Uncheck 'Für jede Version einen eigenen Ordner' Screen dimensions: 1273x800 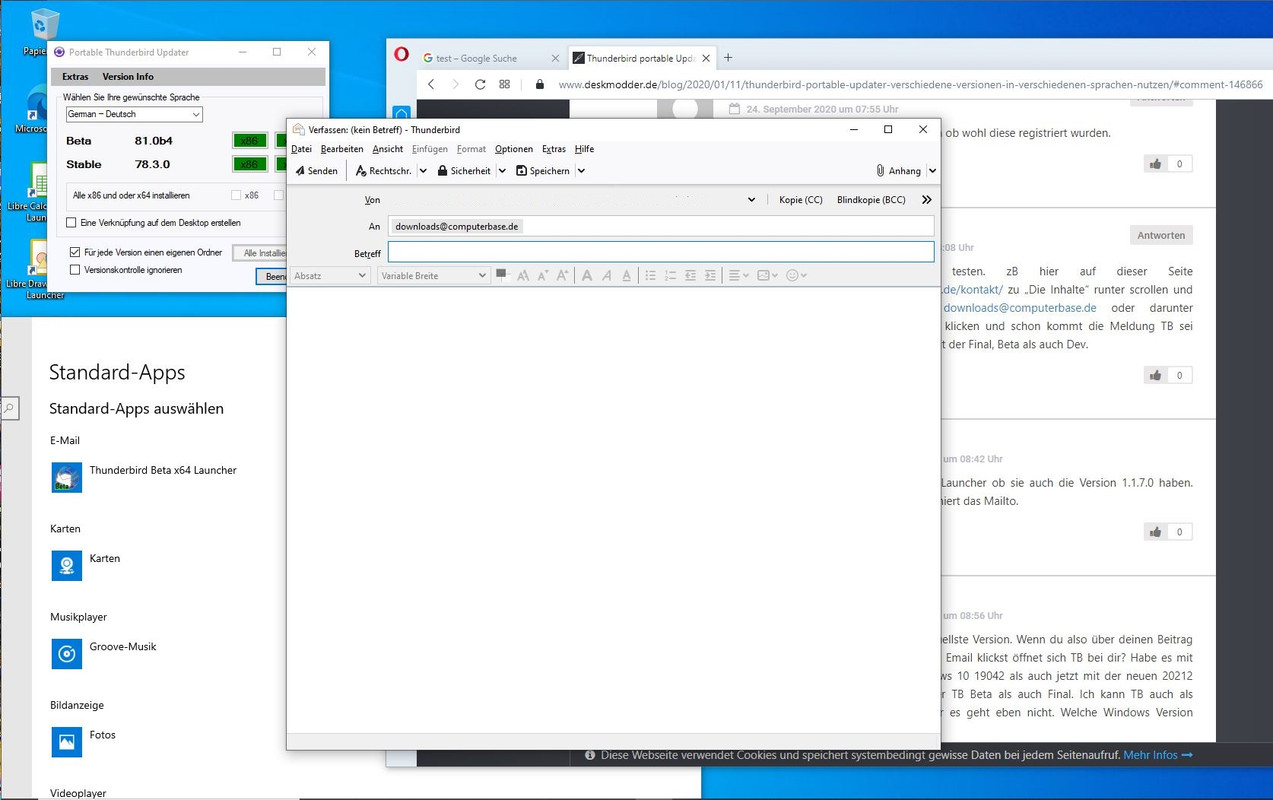coord(75,253)
